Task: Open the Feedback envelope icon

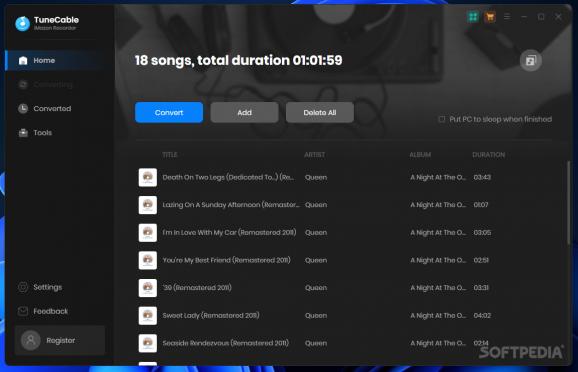Action: [23, 311]
